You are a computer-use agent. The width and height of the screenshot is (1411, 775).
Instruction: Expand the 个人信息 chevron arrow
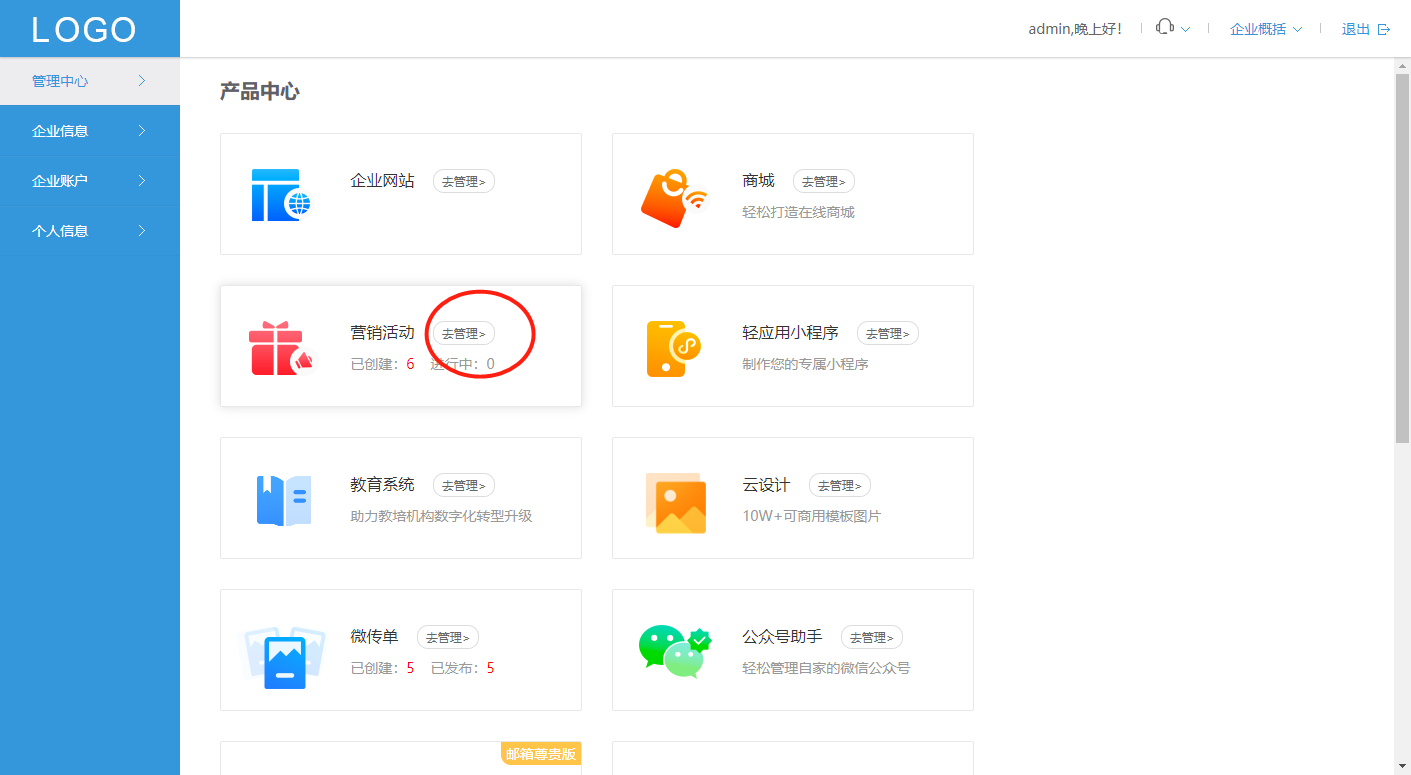[142, 231]
